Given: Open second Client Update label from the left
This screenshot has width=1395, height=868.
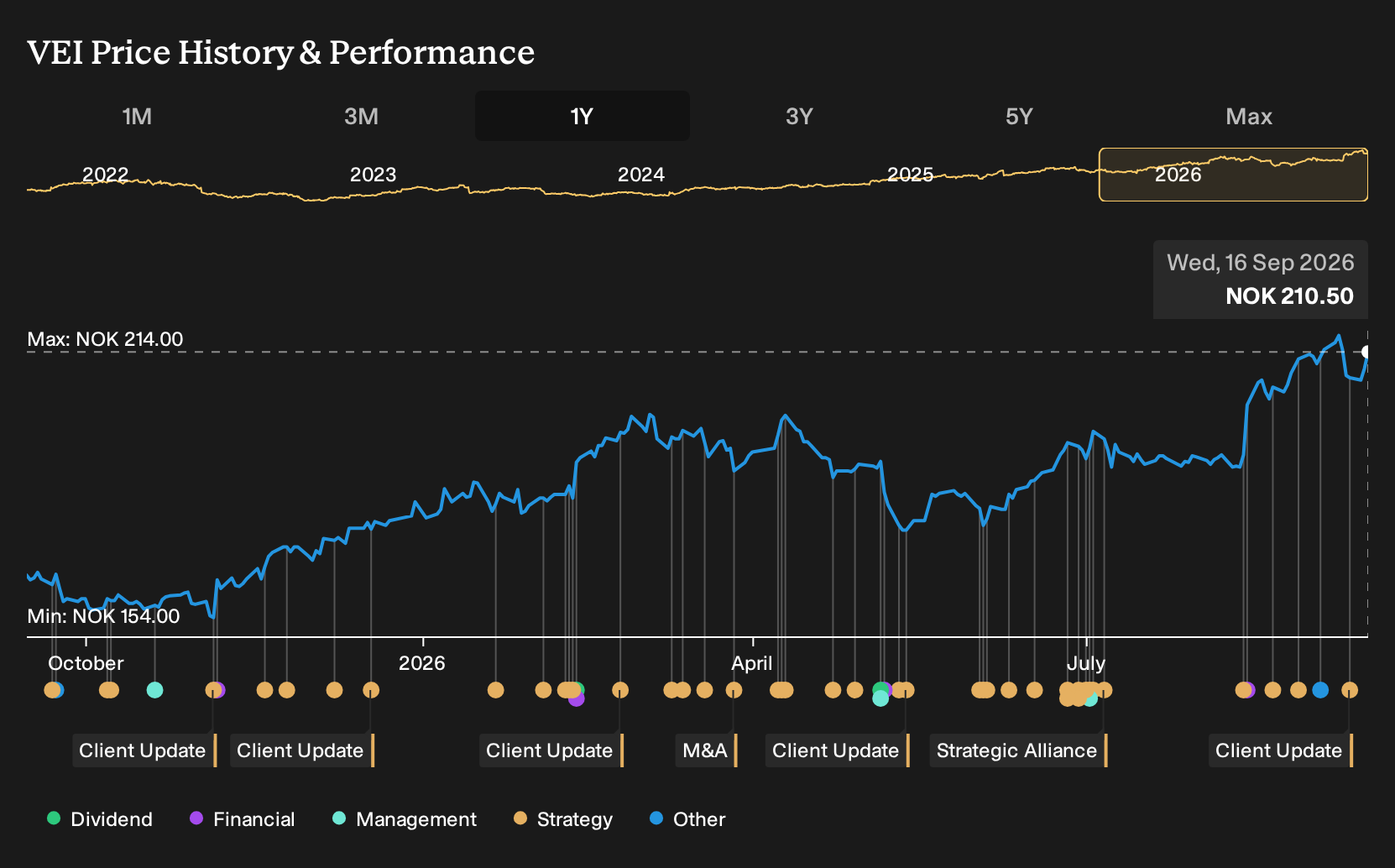Looking at the screenshot, I should click(x=301, y=750).
